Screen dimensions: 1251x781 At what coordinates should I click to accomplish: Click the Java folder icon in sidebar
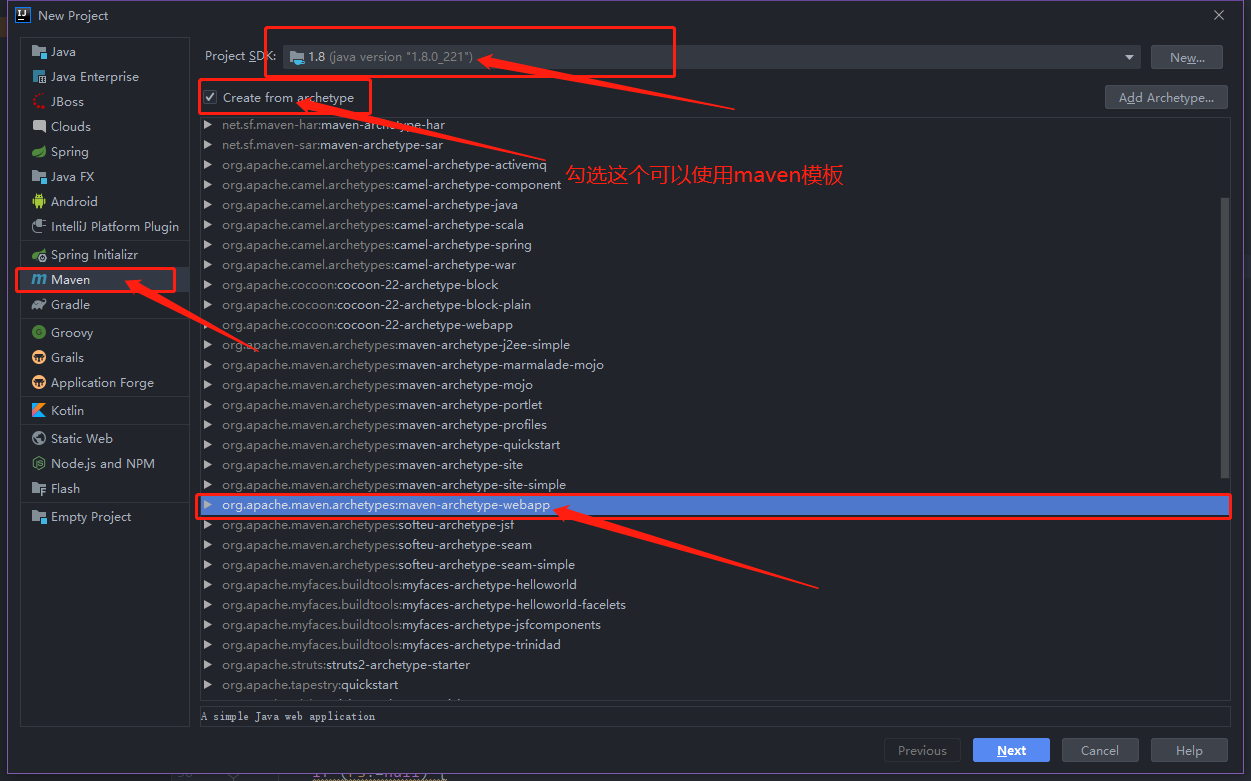point(39,52)
